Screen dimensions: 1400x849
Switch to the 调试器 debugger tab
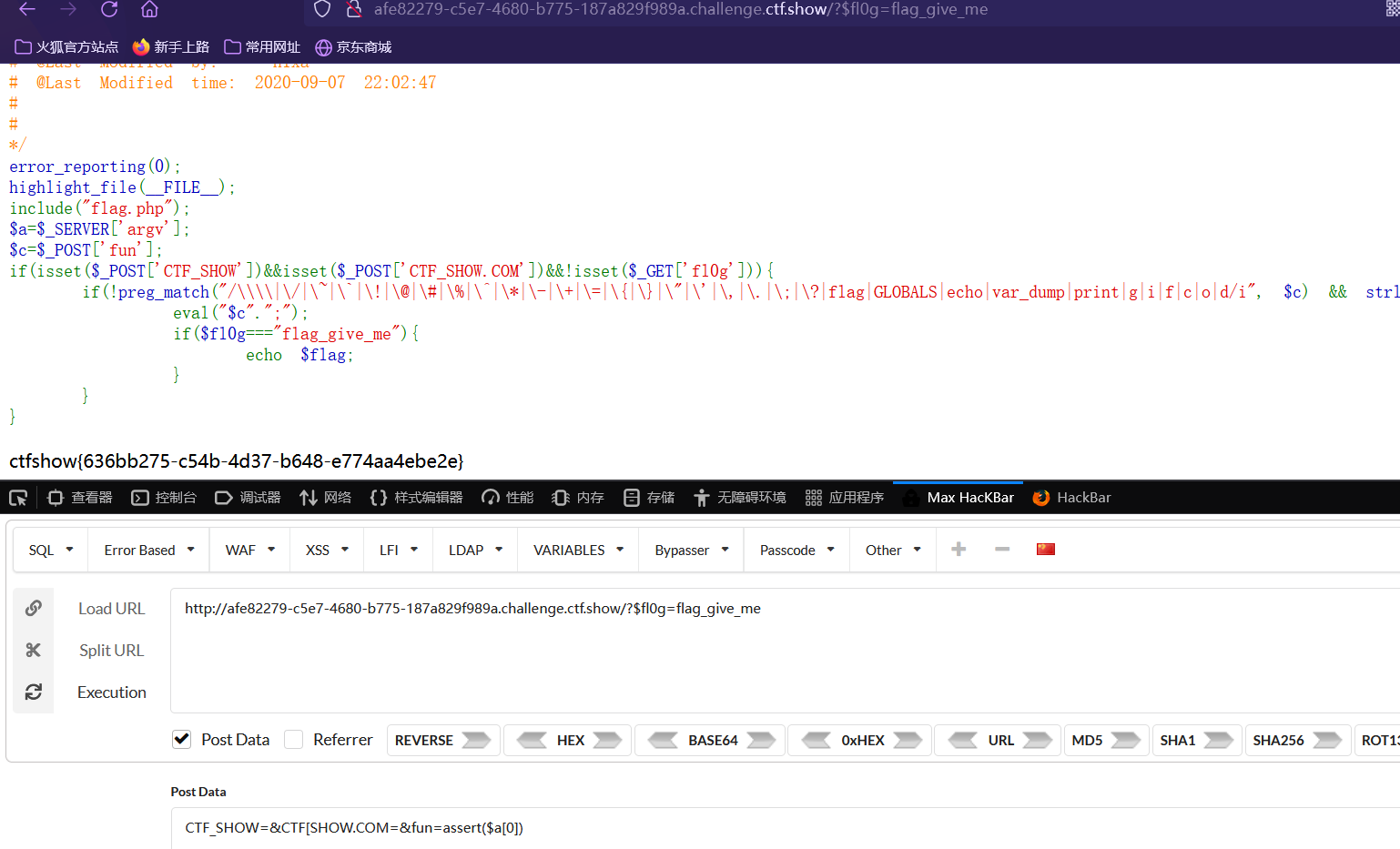(x=248, y=498)
